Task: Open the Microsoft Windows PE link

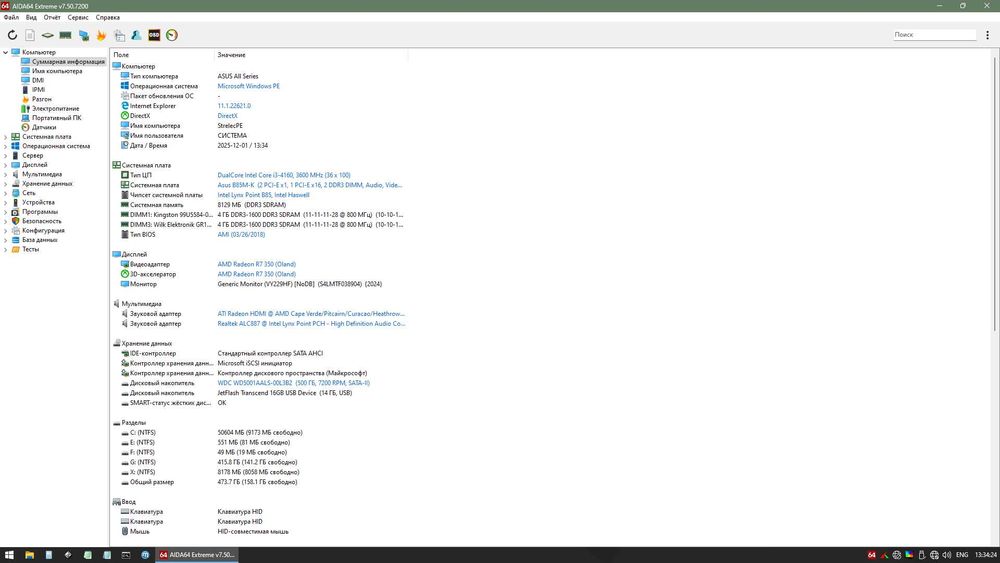Action: 248,86
